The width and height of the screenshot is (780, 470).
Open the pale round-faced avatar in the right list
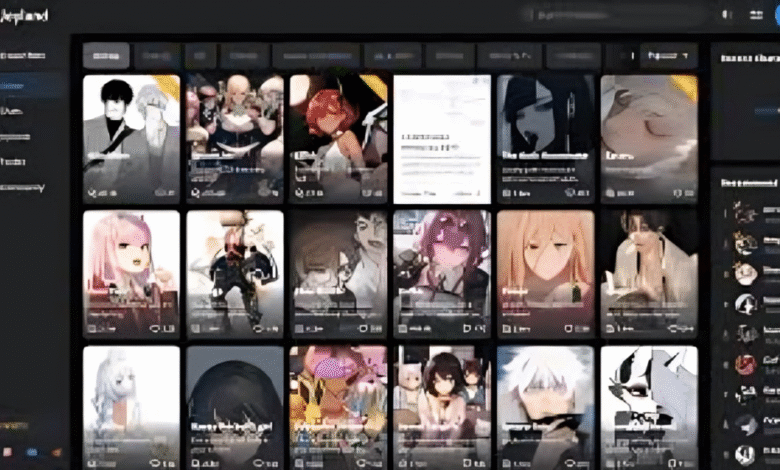click(746, 274)
